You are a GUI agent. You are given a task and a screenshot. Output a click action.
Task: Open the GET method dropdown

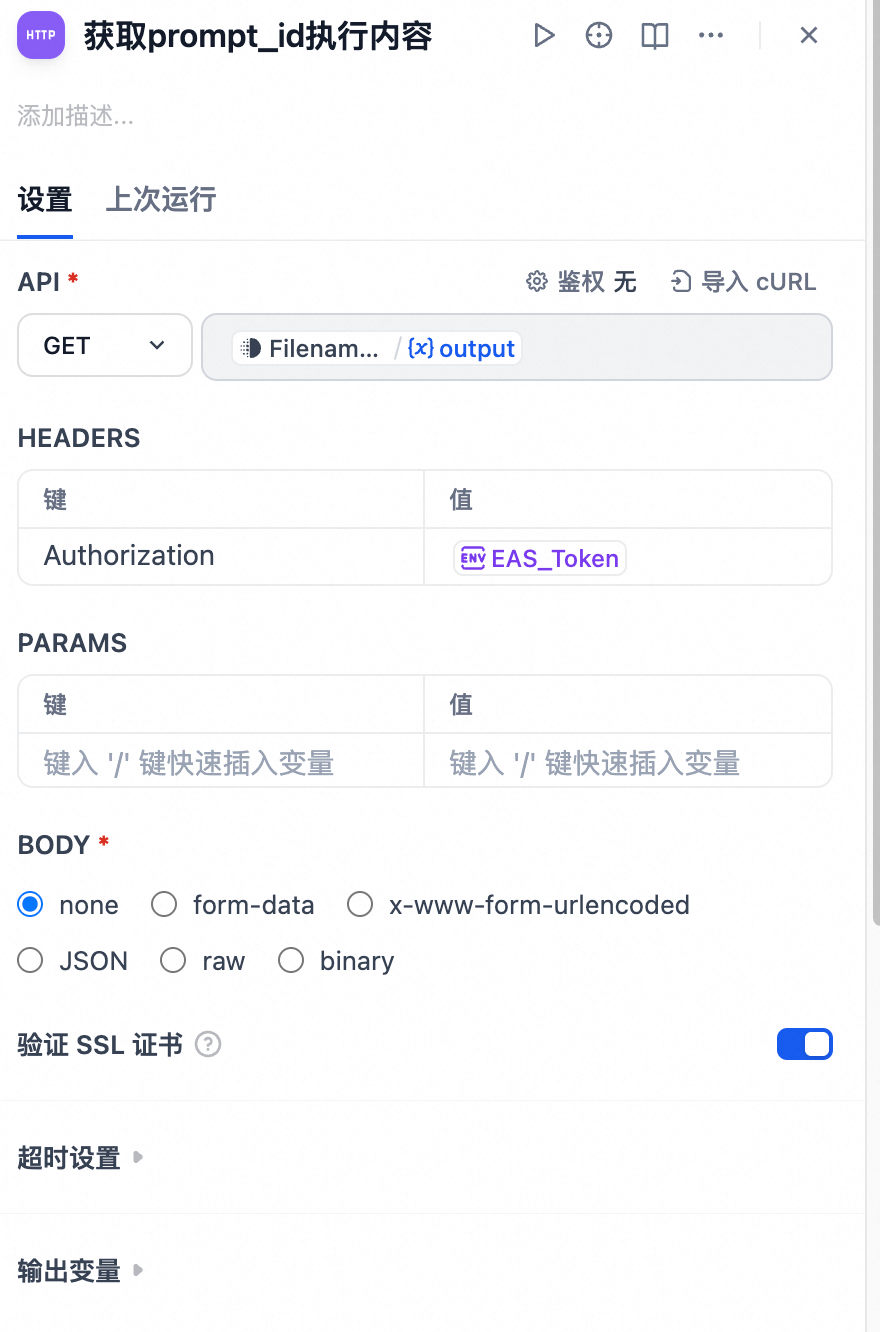[105, 345]
